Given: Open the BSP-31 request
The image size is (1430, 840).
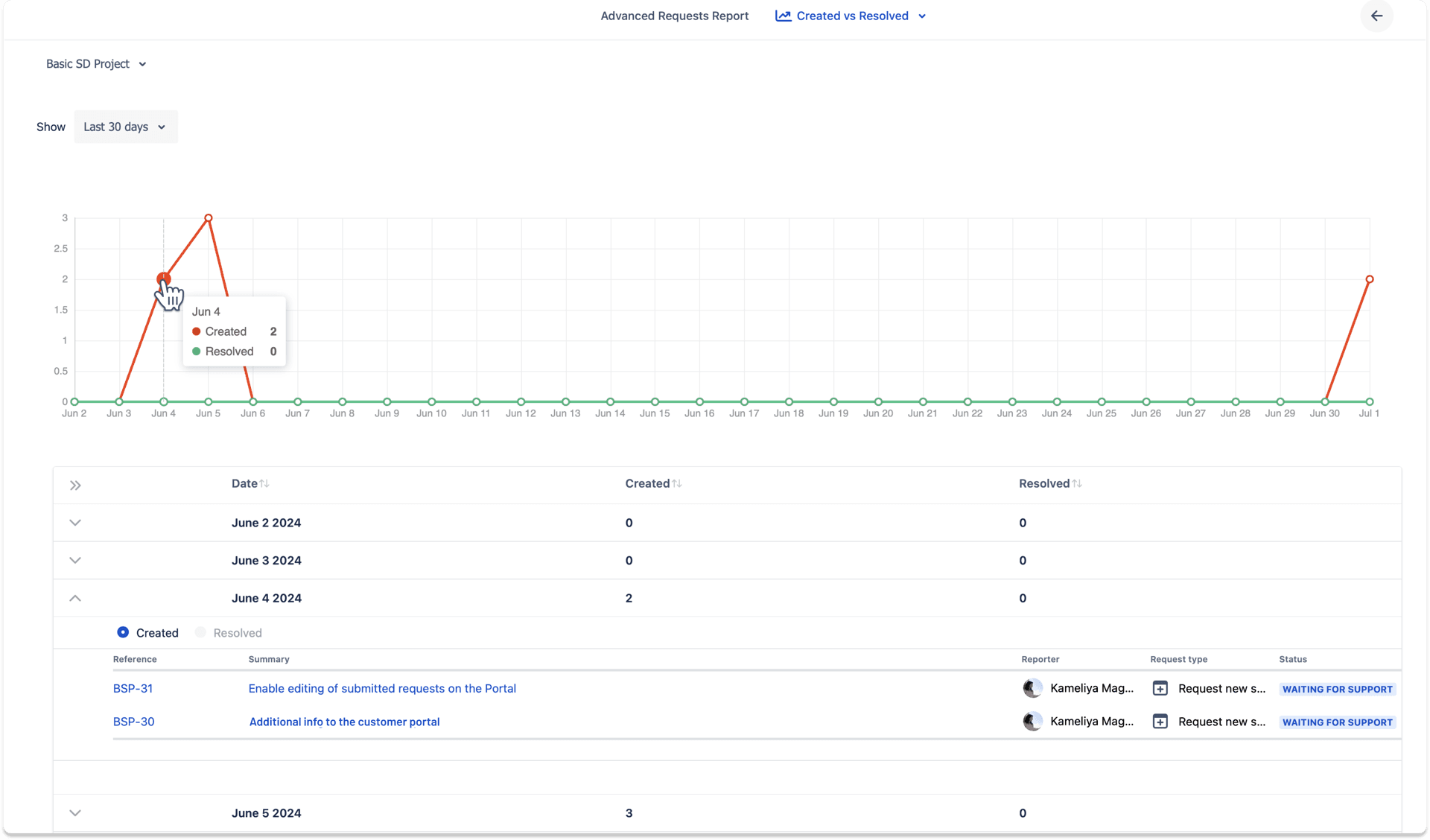Looking at the screenshot, I should point(133,688).
